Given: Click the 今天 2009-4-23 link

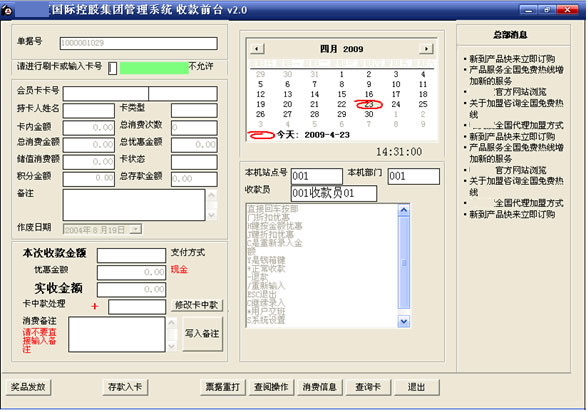Looking at the screenshot, I should pos(313,135).
